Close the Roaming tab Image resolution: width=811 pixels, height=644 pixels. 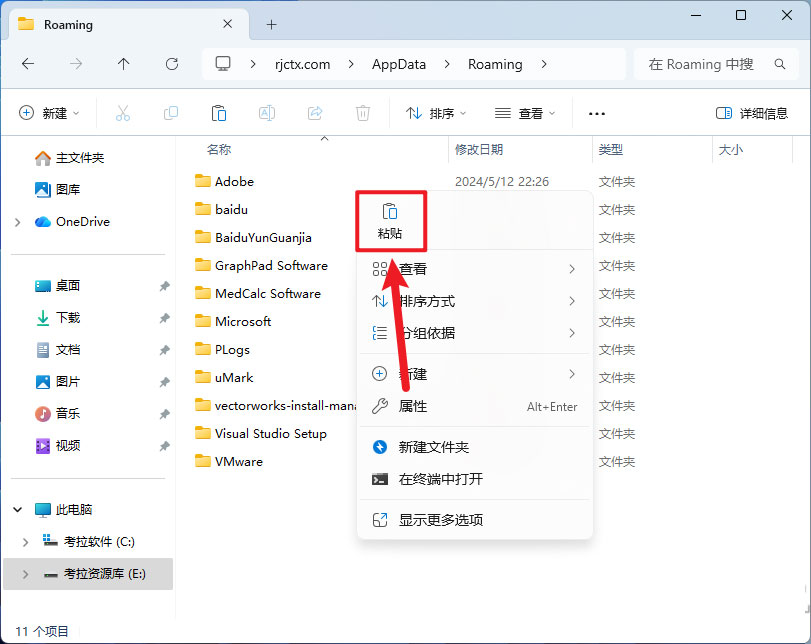click(x=228, y=24)
